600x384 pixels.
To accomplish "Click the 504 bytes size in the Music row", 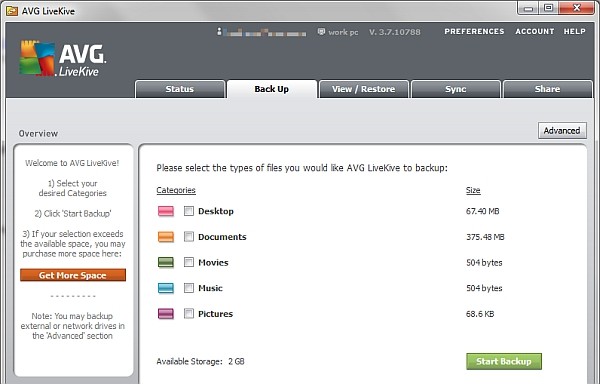I will 484,288.
